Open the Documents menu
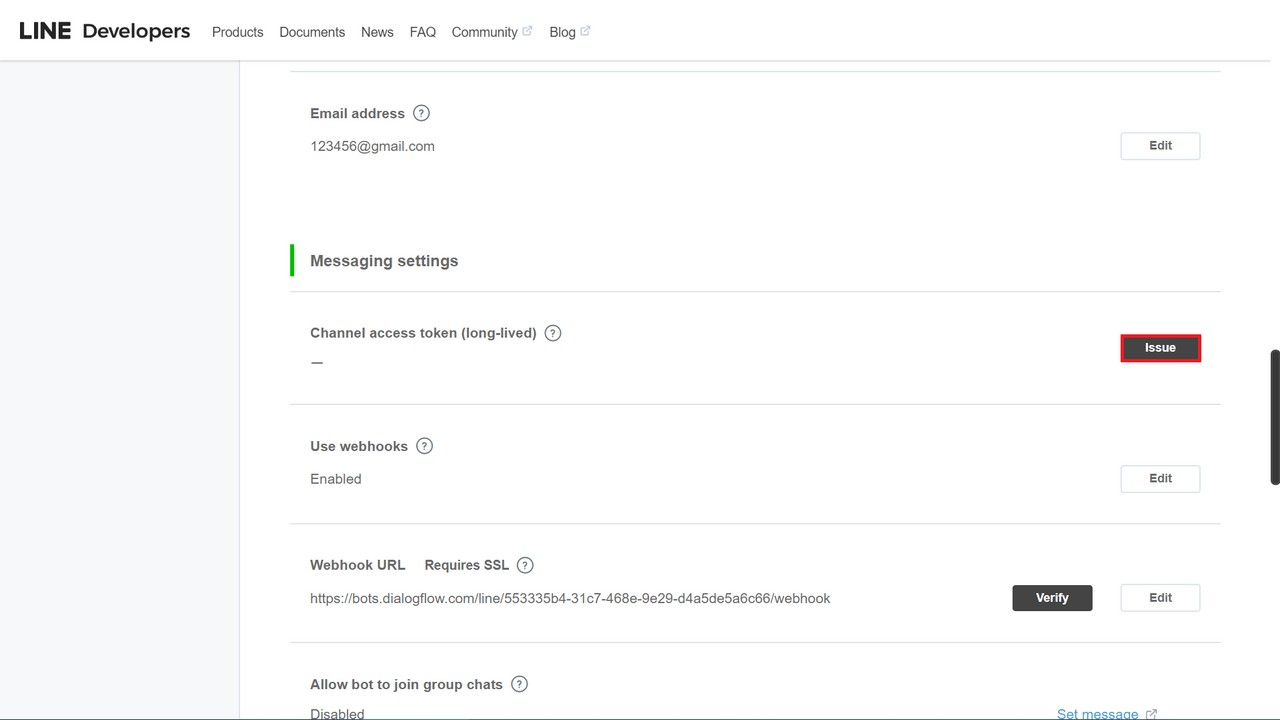The width and height of the screenshot is (1280, 720). tap(312, 32)
